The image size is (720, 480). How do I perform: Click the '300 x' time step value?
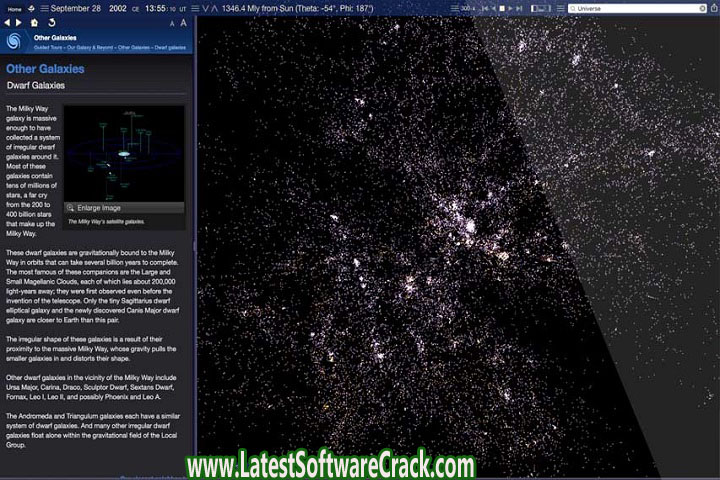467,8
